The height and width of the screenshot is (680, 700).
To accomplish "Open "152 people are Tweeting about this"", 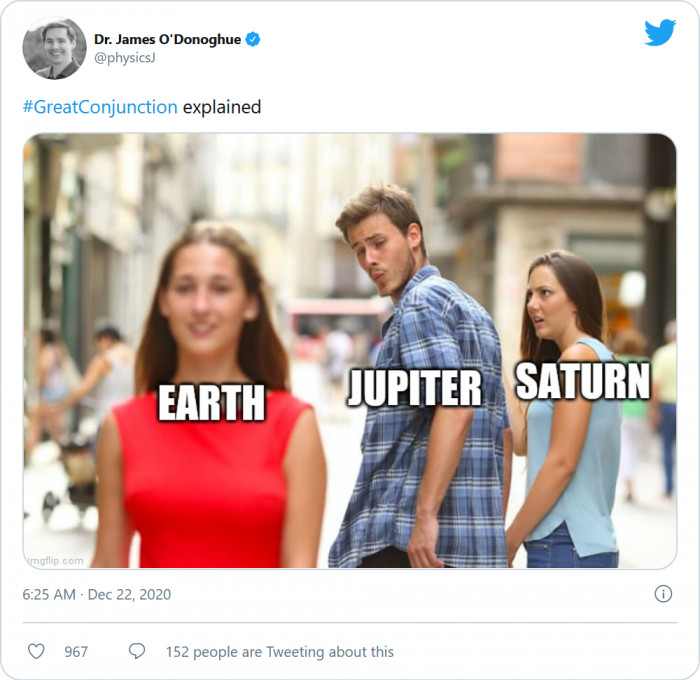I will point(280,652).
